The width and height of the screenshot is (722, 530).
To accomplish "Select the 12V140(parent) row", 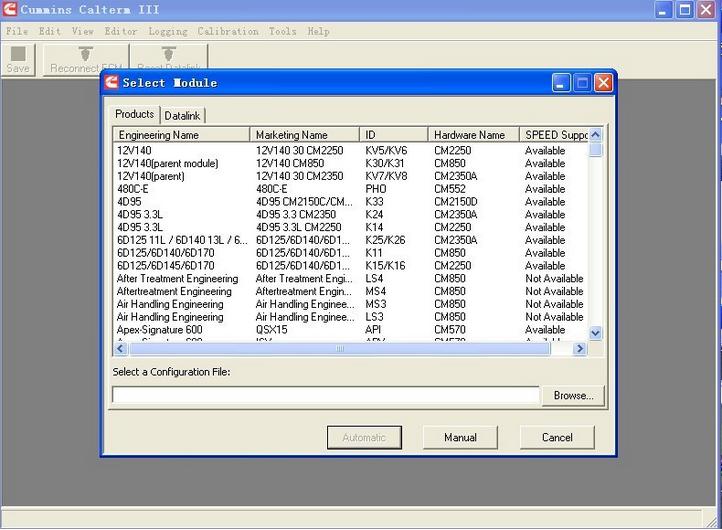I will tap(350, 176).
